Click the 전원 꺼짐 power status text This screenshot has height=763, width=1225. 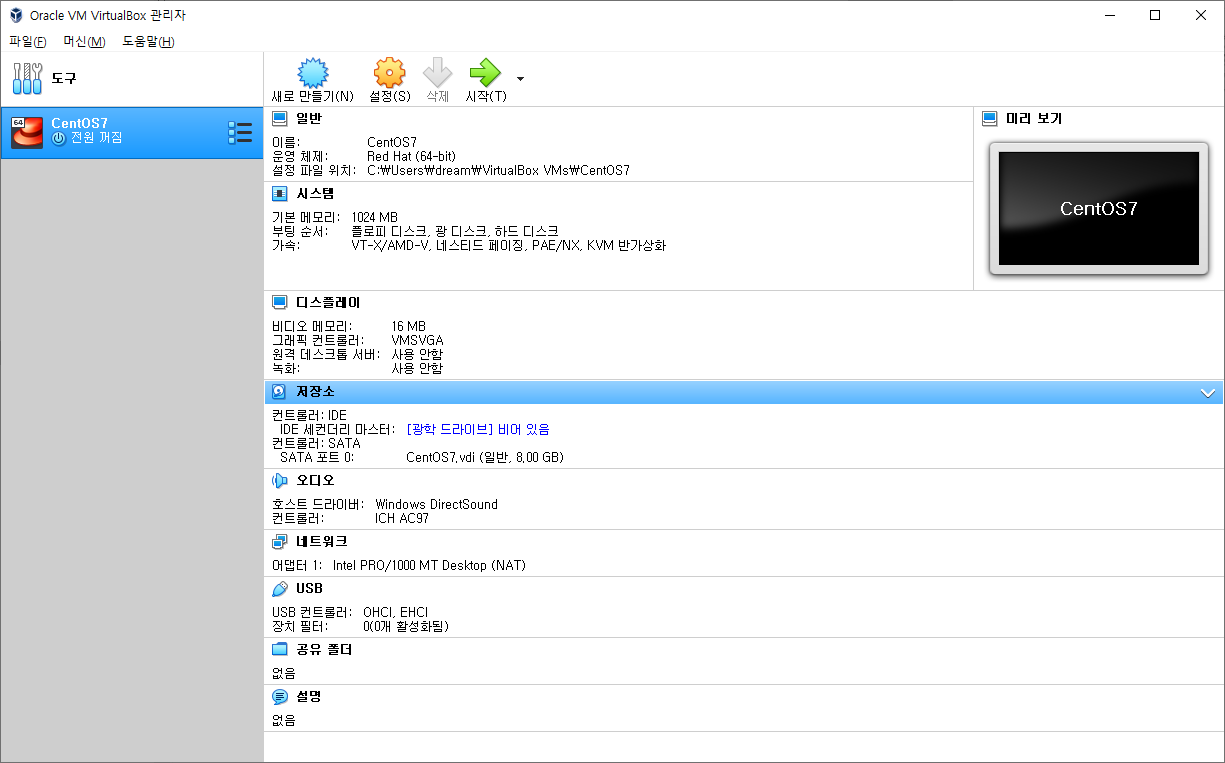click(97, 138)
